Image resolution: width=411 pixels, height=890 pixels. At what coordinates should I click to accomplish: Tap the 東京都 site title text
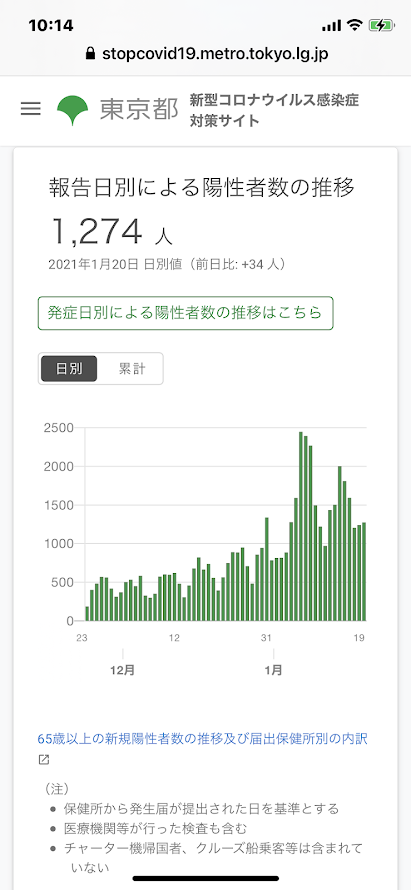(x=139, y=110)
